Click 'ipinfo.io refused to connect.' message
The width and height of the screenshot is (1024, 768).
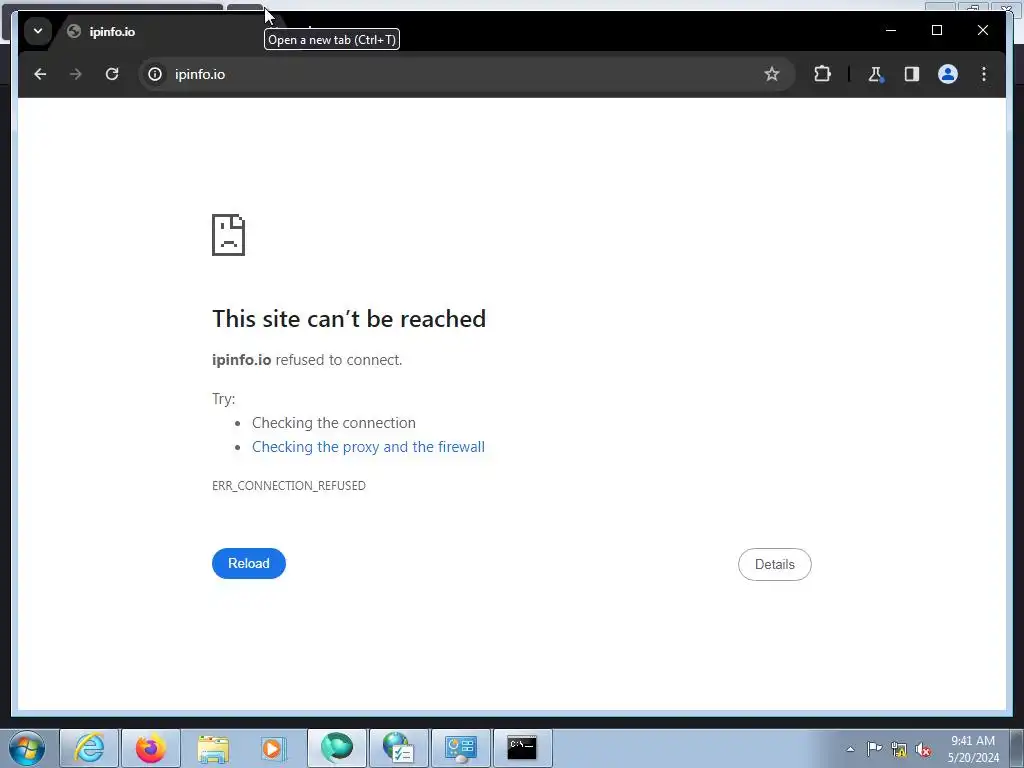(307, 360)
